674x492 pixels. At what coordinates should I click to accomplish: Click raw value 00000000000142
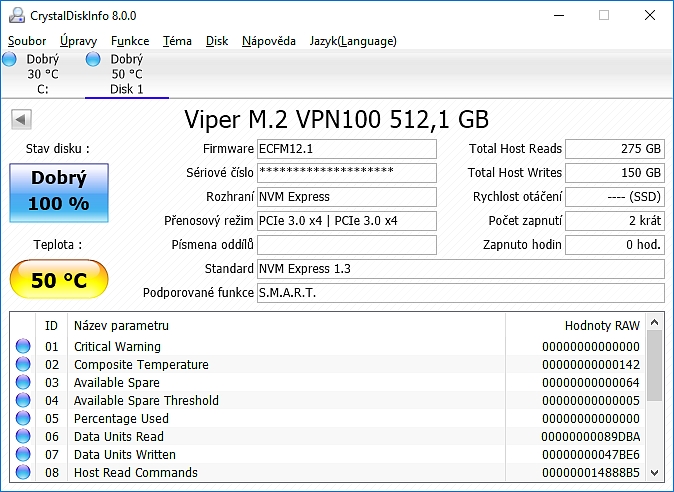(x=591, y=365)
